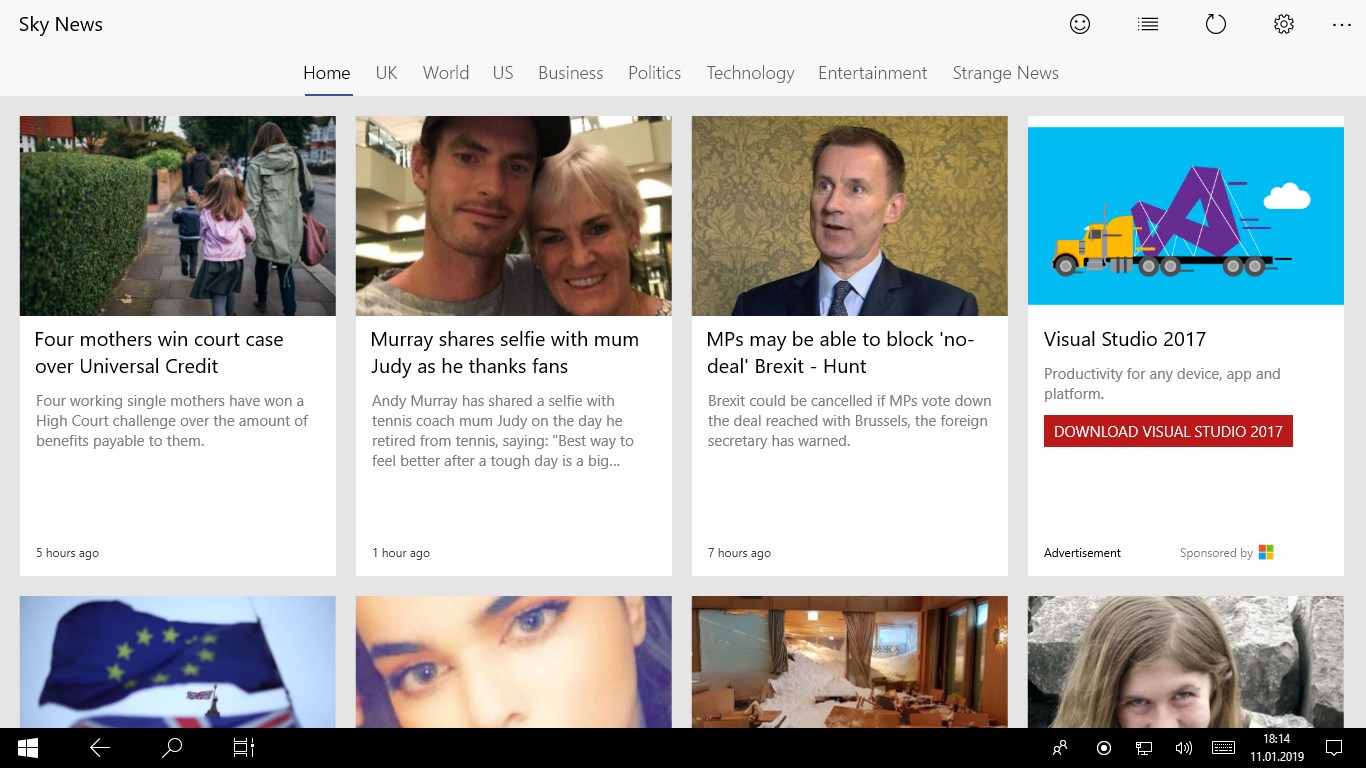Switch to the World tab
Viewport: 1366px width, 768px height.
(446, 73)
